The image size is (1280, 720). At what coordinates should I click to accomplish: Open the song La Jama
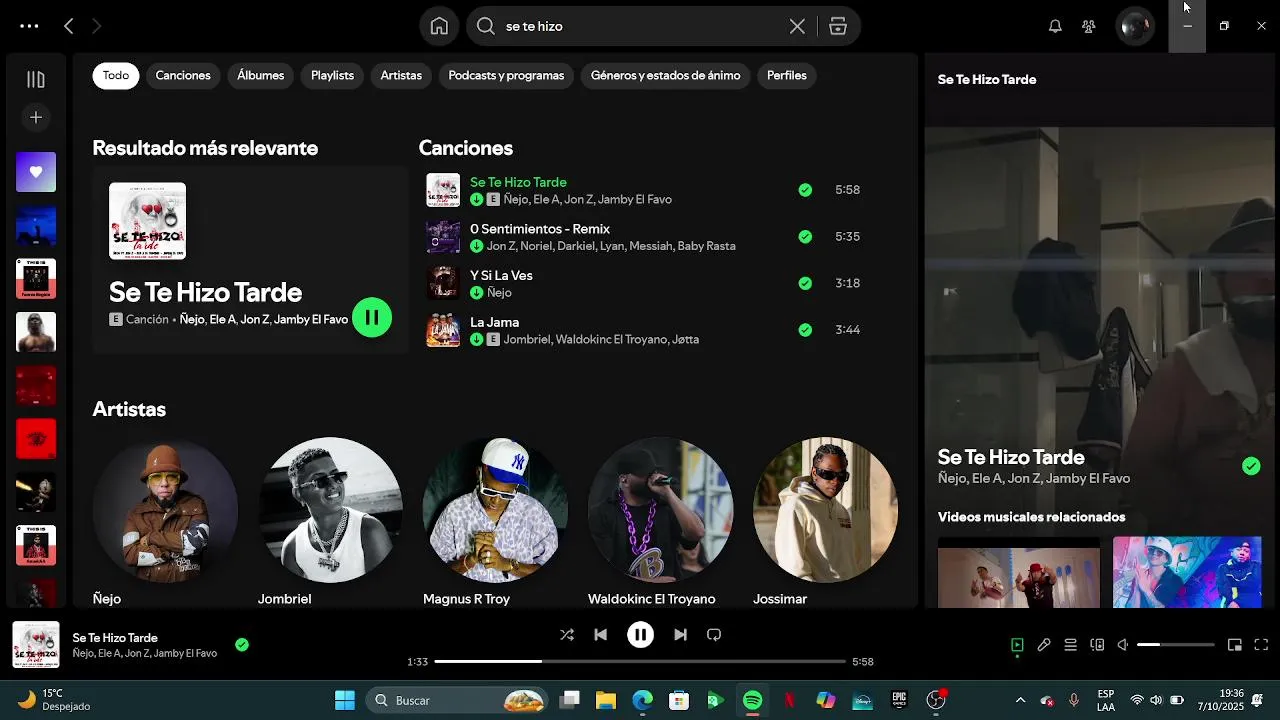coord(494,322)
